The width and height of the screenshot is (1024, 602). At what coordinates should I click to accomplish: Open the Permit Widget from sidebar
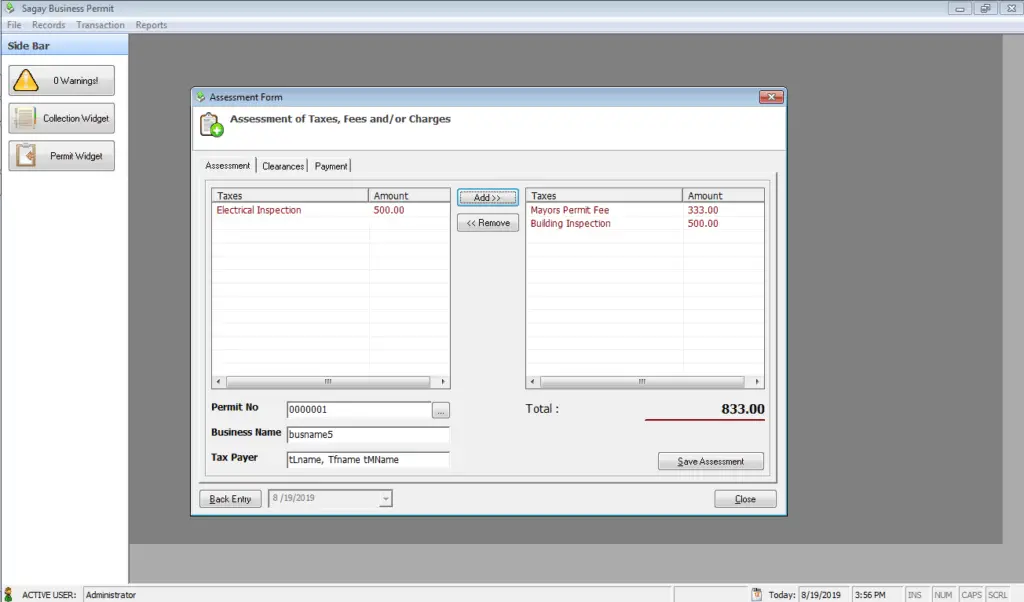coord(61,155)
